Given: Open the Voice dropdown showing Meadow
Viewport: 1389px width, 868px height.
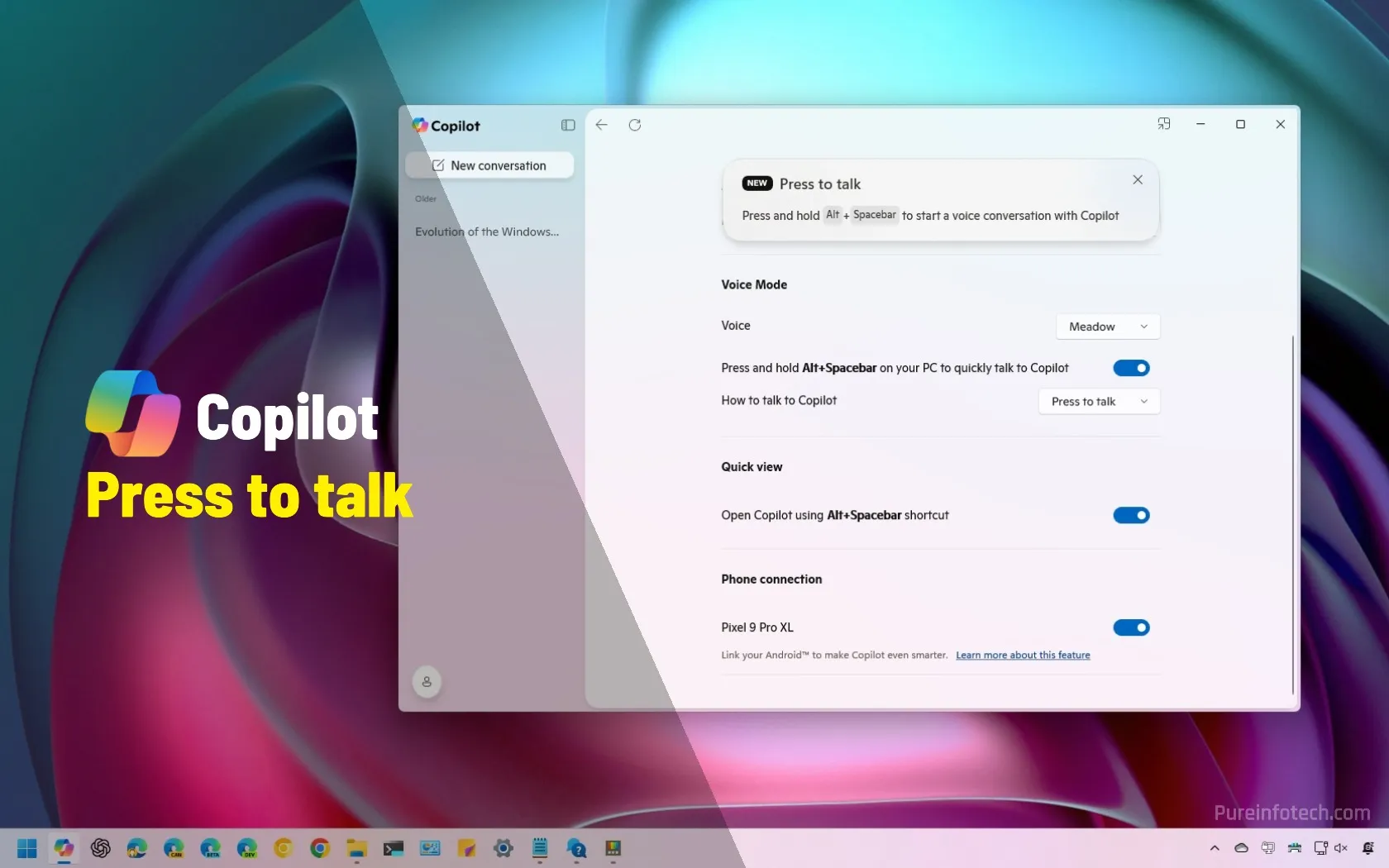Looking at the screenshot, I should (x=1108, y=327).
